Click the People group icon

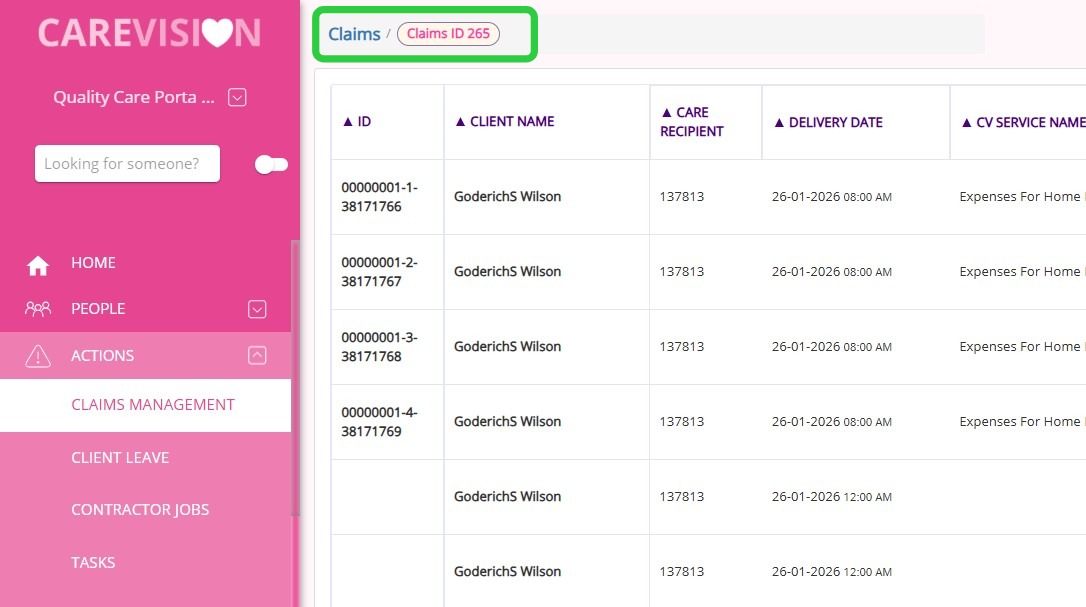[38, 308]
